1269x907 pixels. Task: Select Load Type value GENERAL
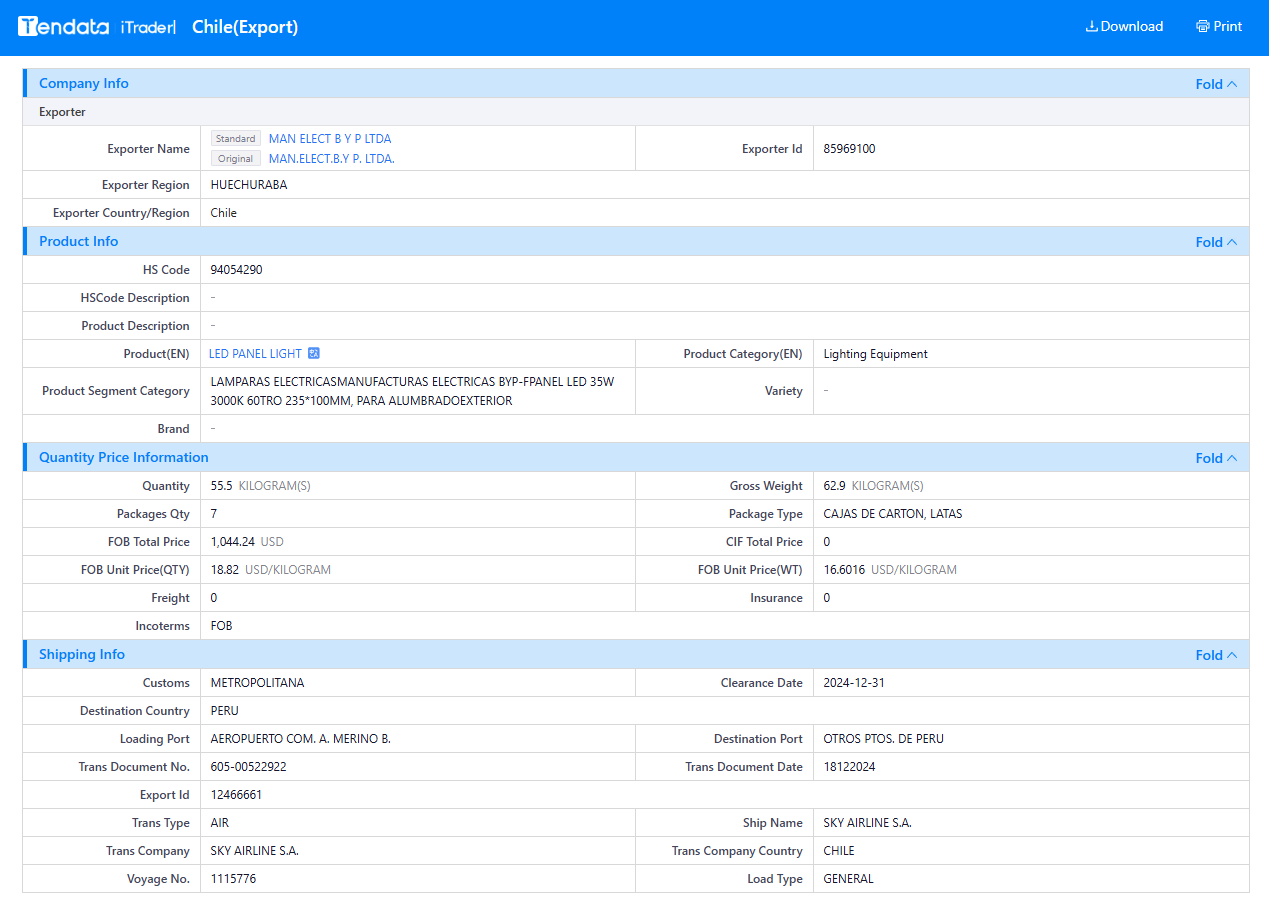click(849, 879)
